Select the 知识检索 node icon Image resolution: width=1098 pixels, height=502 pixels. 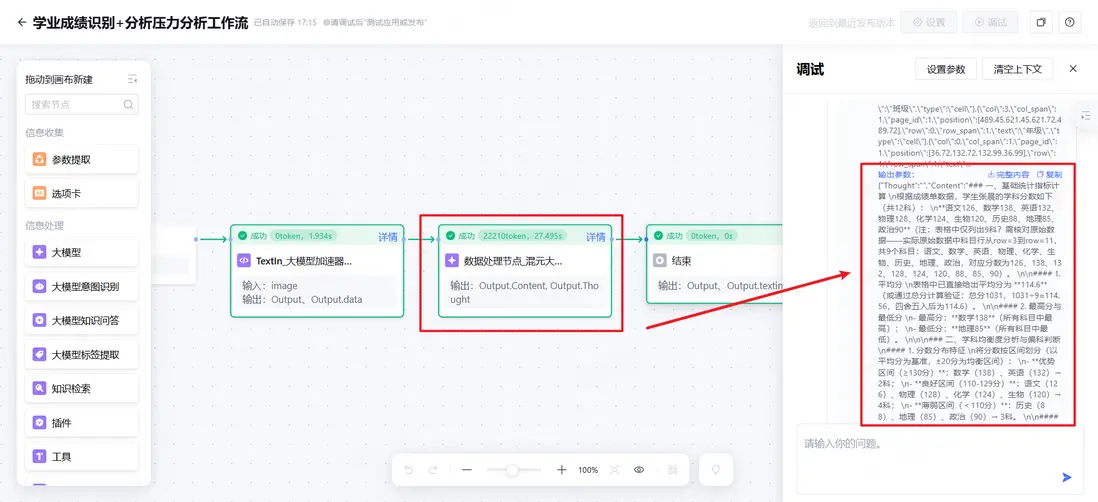click(39, 388)
